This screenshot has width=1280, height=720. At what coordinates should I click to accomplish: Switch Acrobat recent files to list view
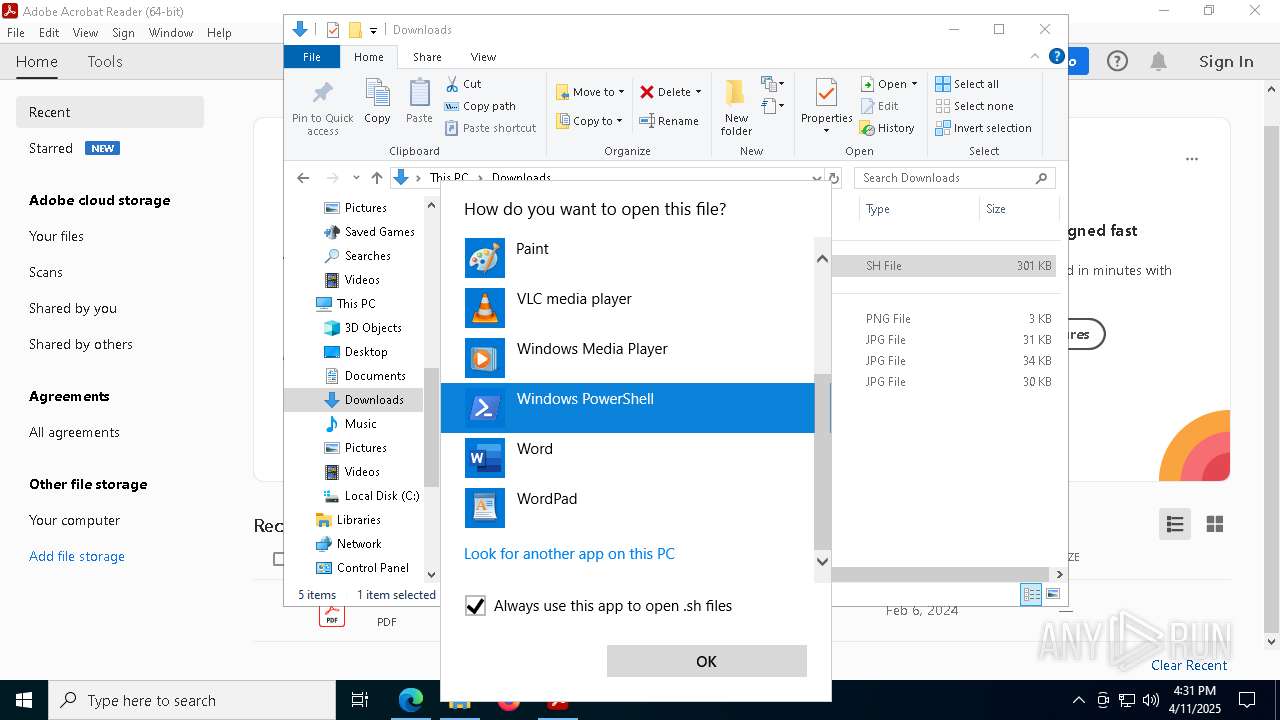1175,524
